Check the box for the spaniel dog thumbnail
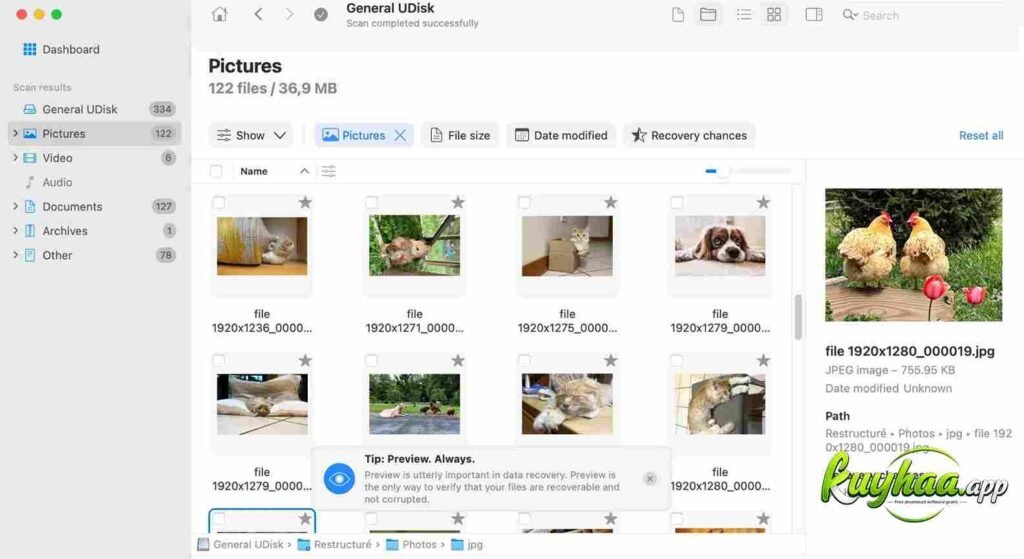Screen dimensions: 1024x559 click(x=677, y=202)
